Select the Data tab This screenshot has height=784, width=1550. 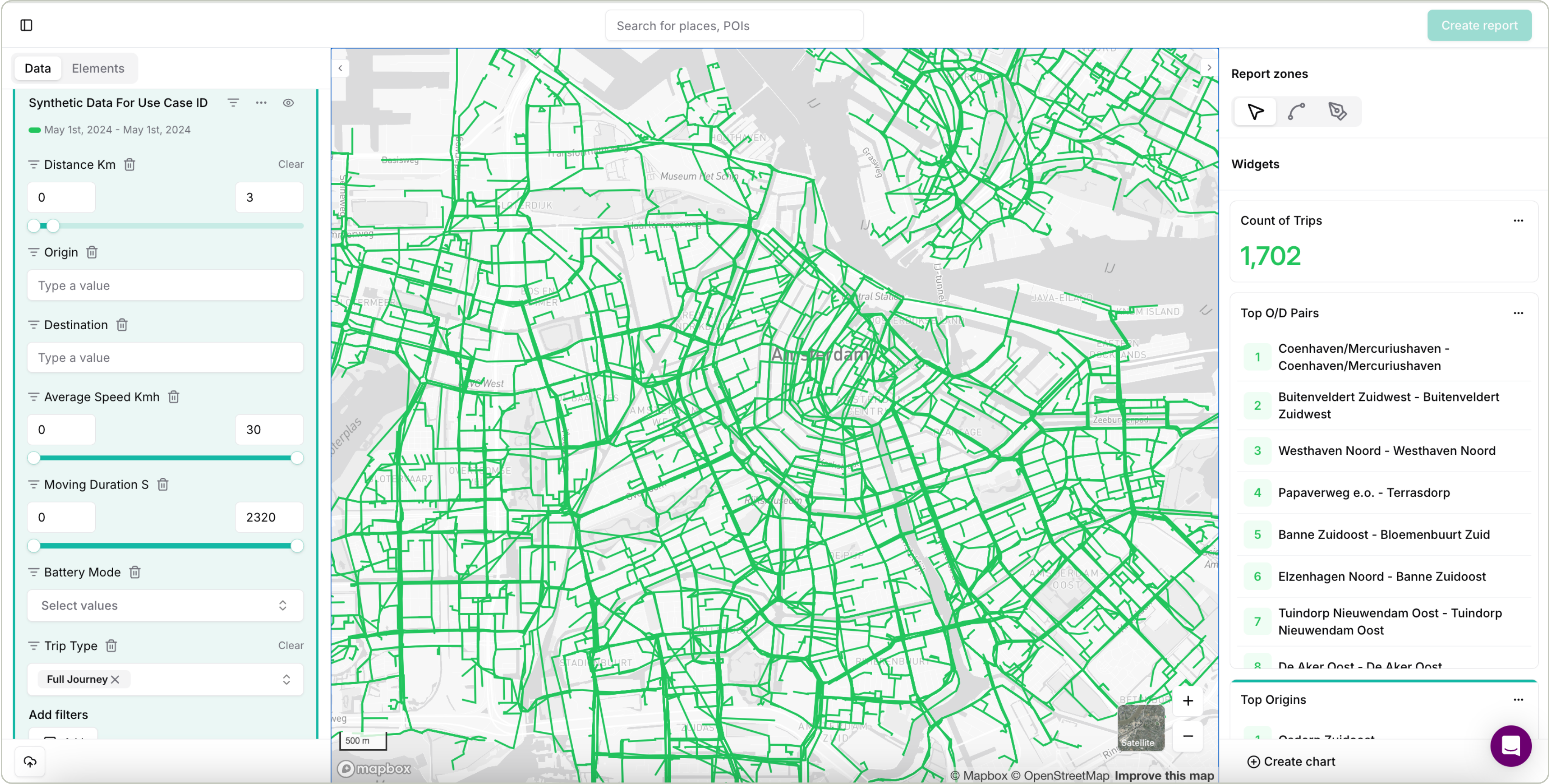pos(37,68)
